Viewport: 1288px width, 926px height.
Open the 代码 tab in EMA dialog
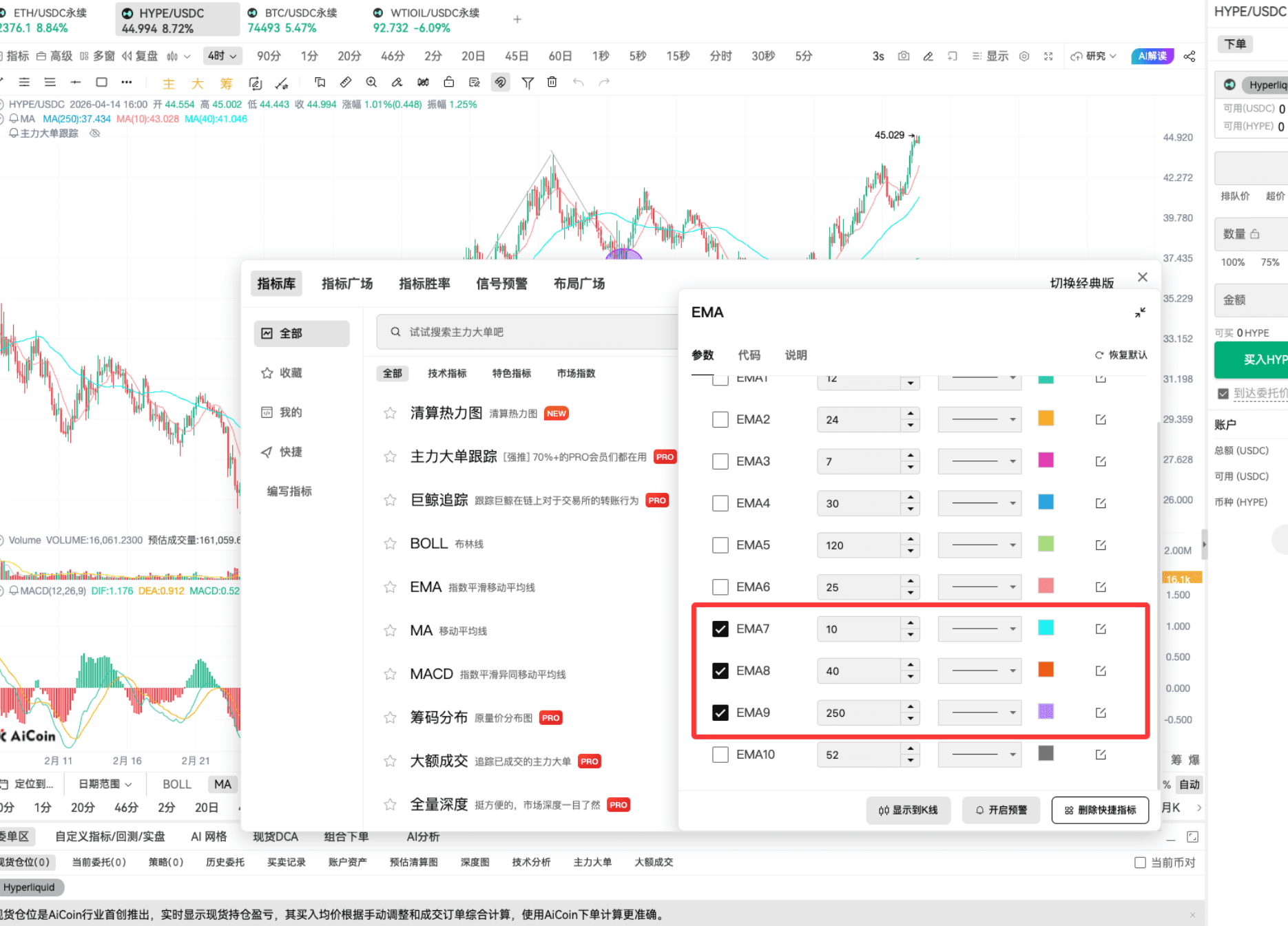click(749, 355)
